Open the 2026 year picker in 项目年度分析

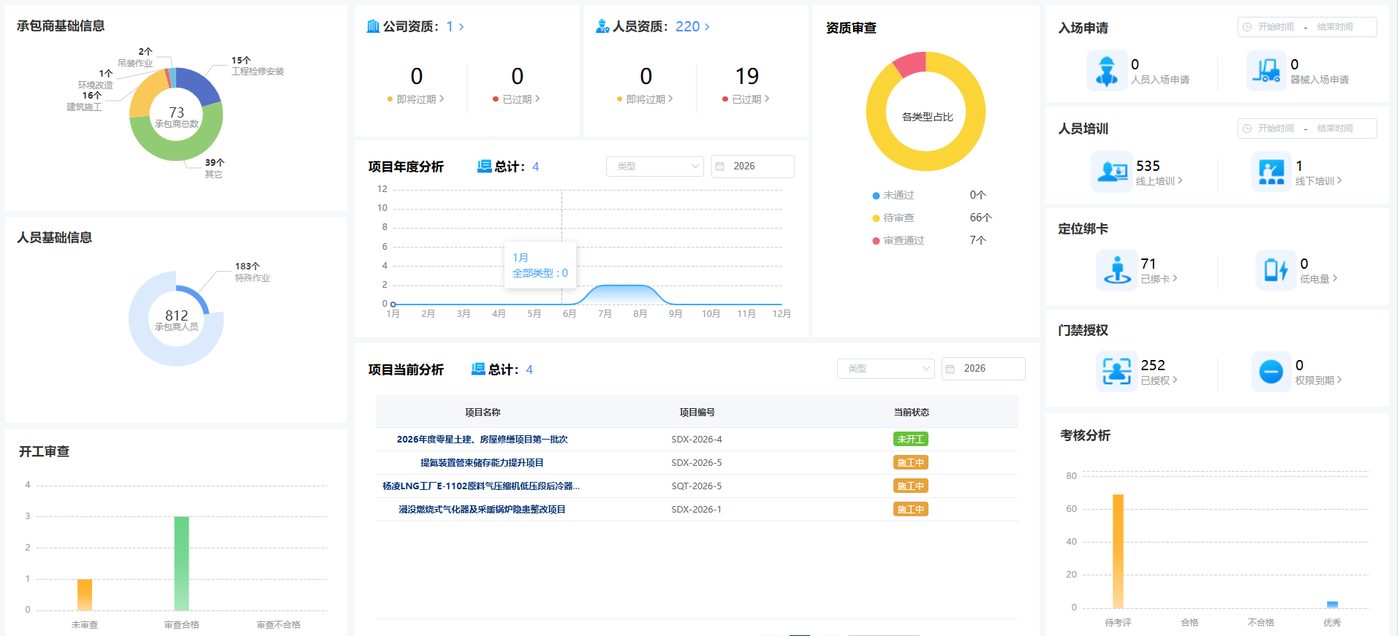[753, 166]
